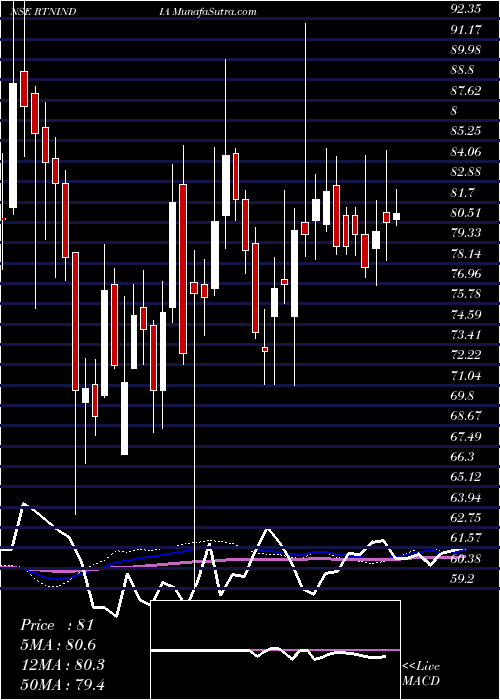Click the '5MA : 80.6' readout
Image resolution: width=500 pixels, height=700 pixels.
click(x=58, y=645)
